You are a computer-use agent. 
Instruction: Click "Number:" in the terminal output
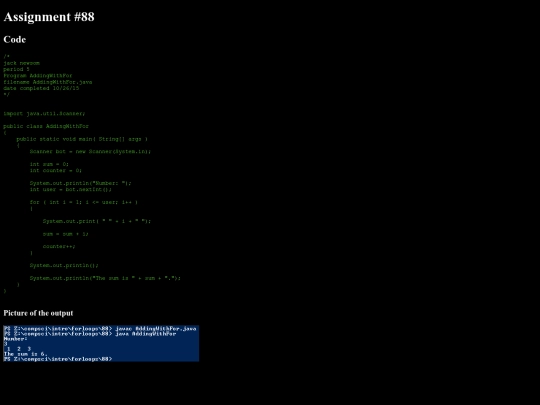coord(15,339)
